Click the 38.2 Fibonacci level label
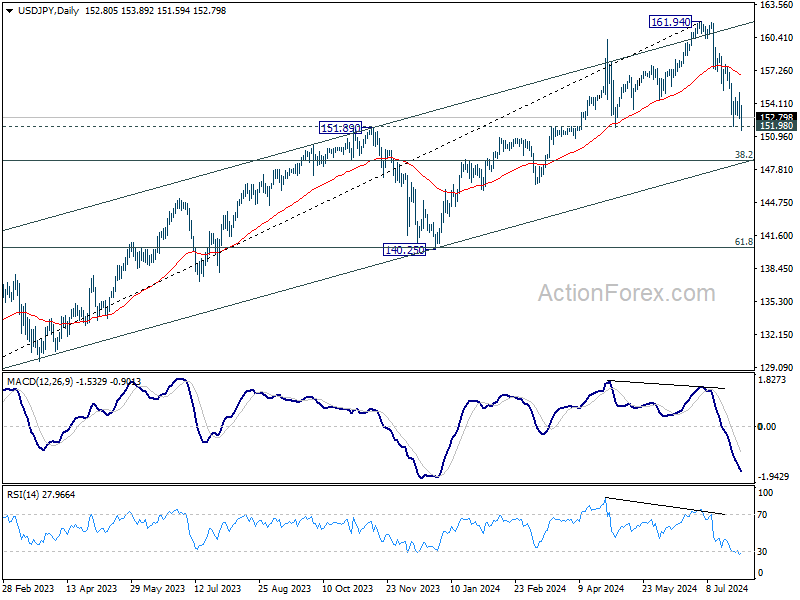Screen dimensions: 800x600 pos(744,154)
